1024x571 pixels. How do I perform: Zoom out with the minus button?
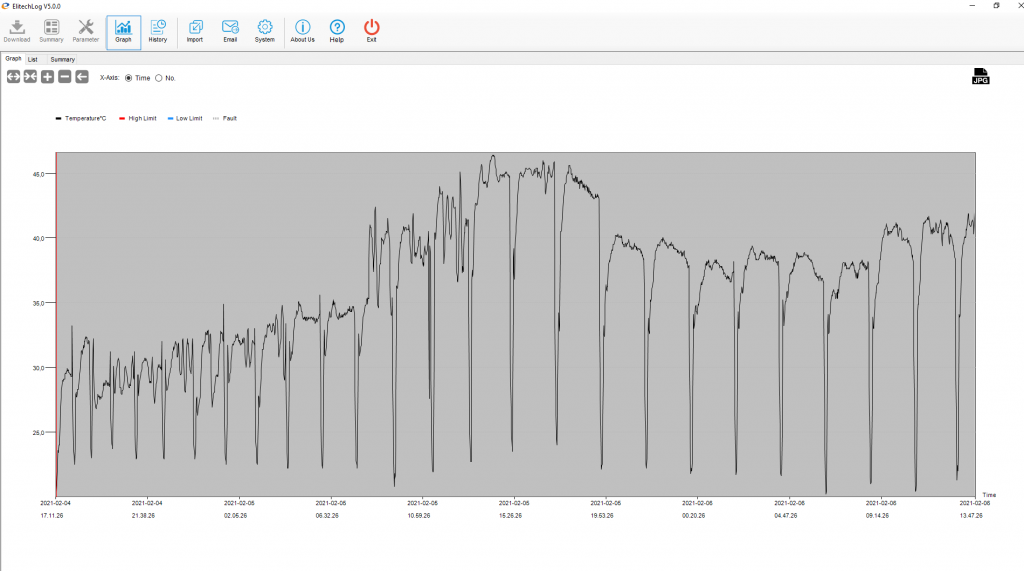coord(64,77)
